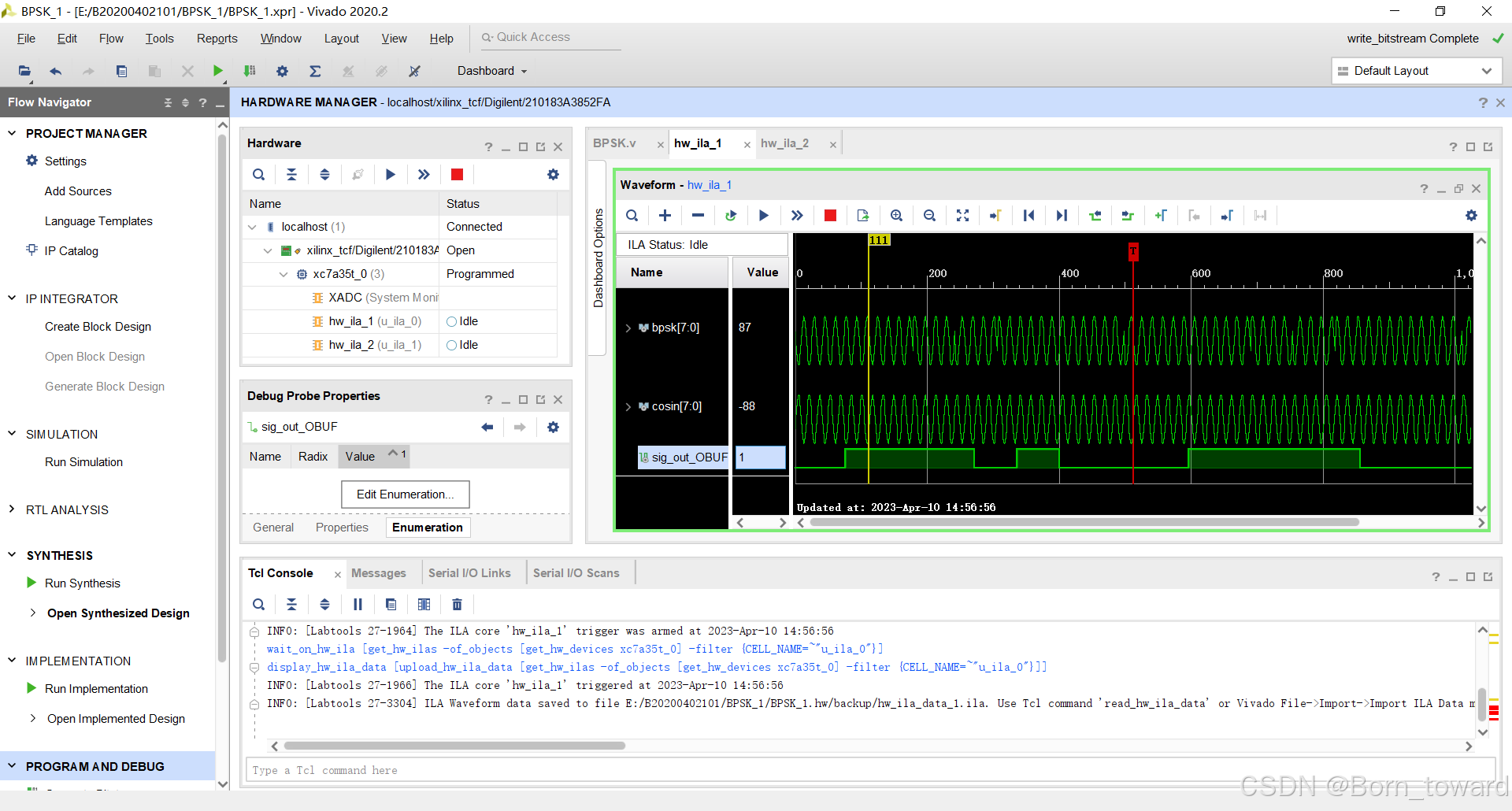Open the Default Layout dropdown
Image resolution: width=1512 pixels, height=811 pixels.
point(1417,71)
